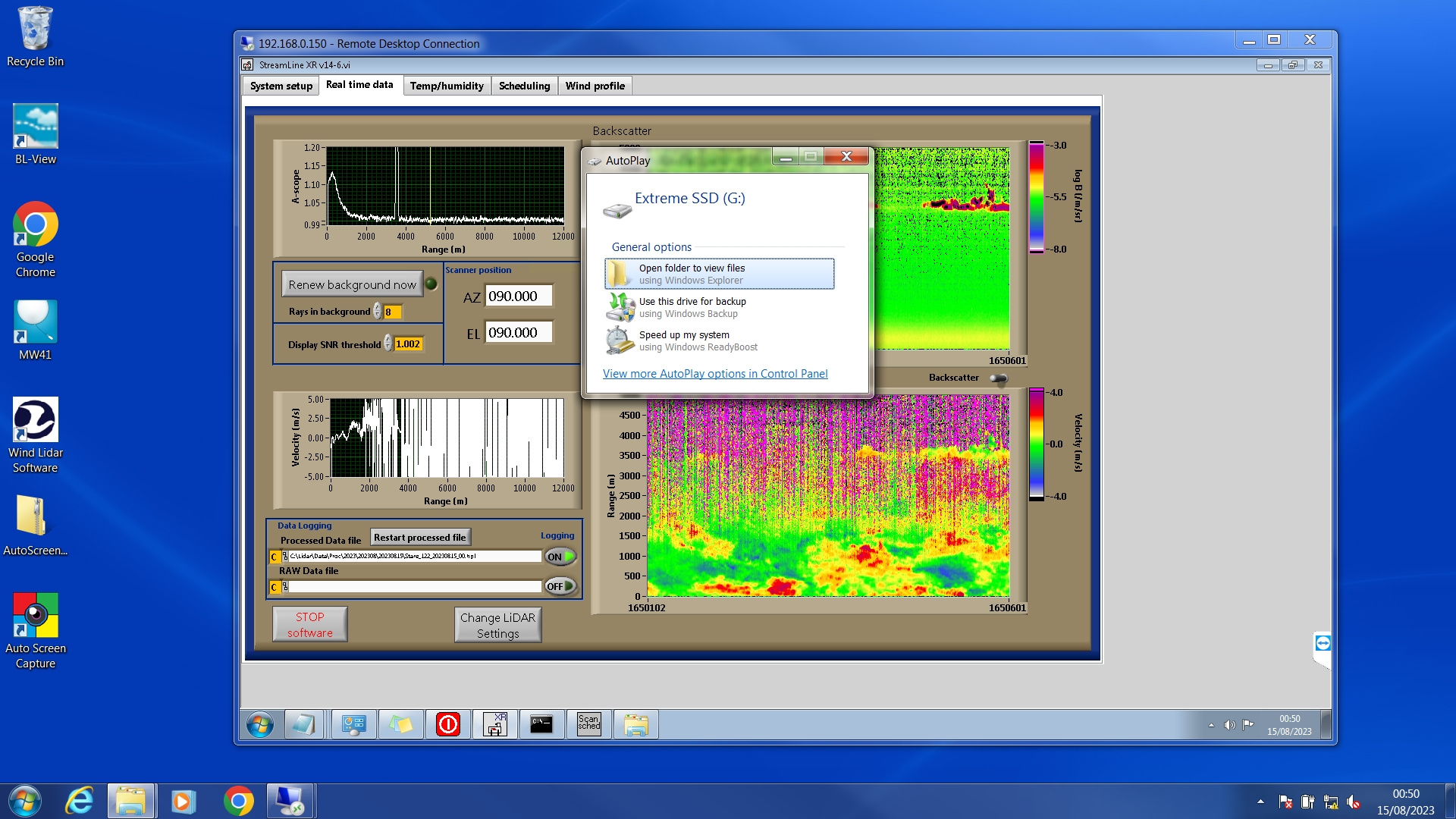The height and width of the screenshot is (819, 1456).
Task: Click the AZ scanner position field
Action: pos(519,297)
